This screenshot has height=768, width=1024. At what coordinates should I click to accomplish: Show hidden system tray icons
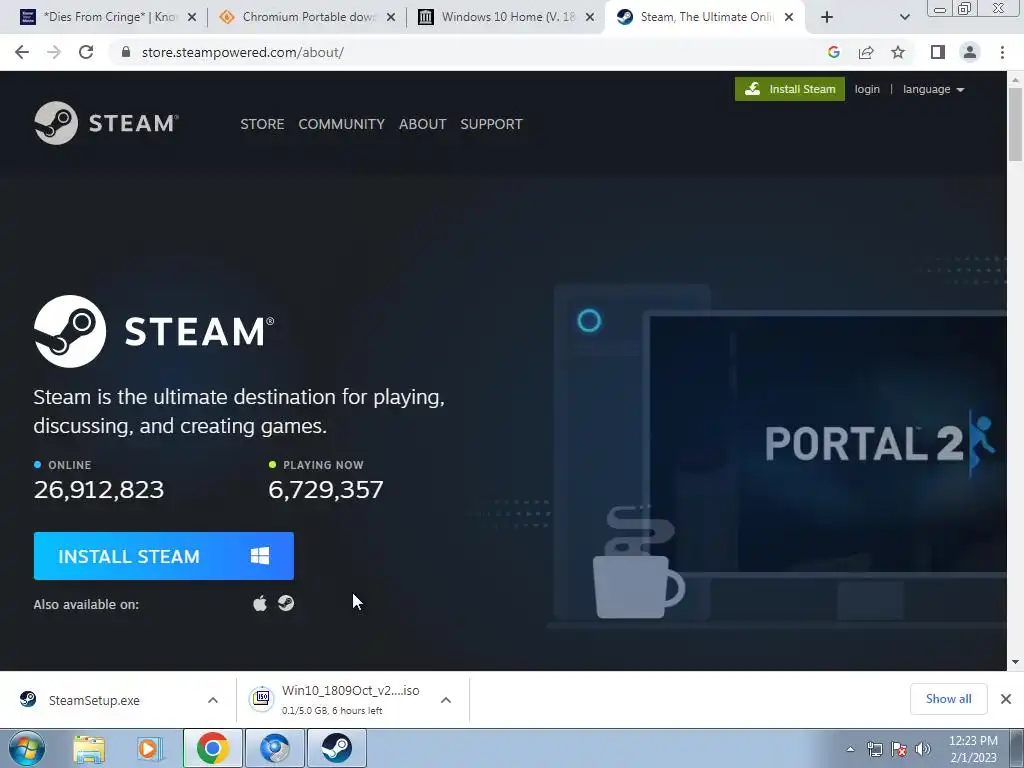tap(850, 749)
